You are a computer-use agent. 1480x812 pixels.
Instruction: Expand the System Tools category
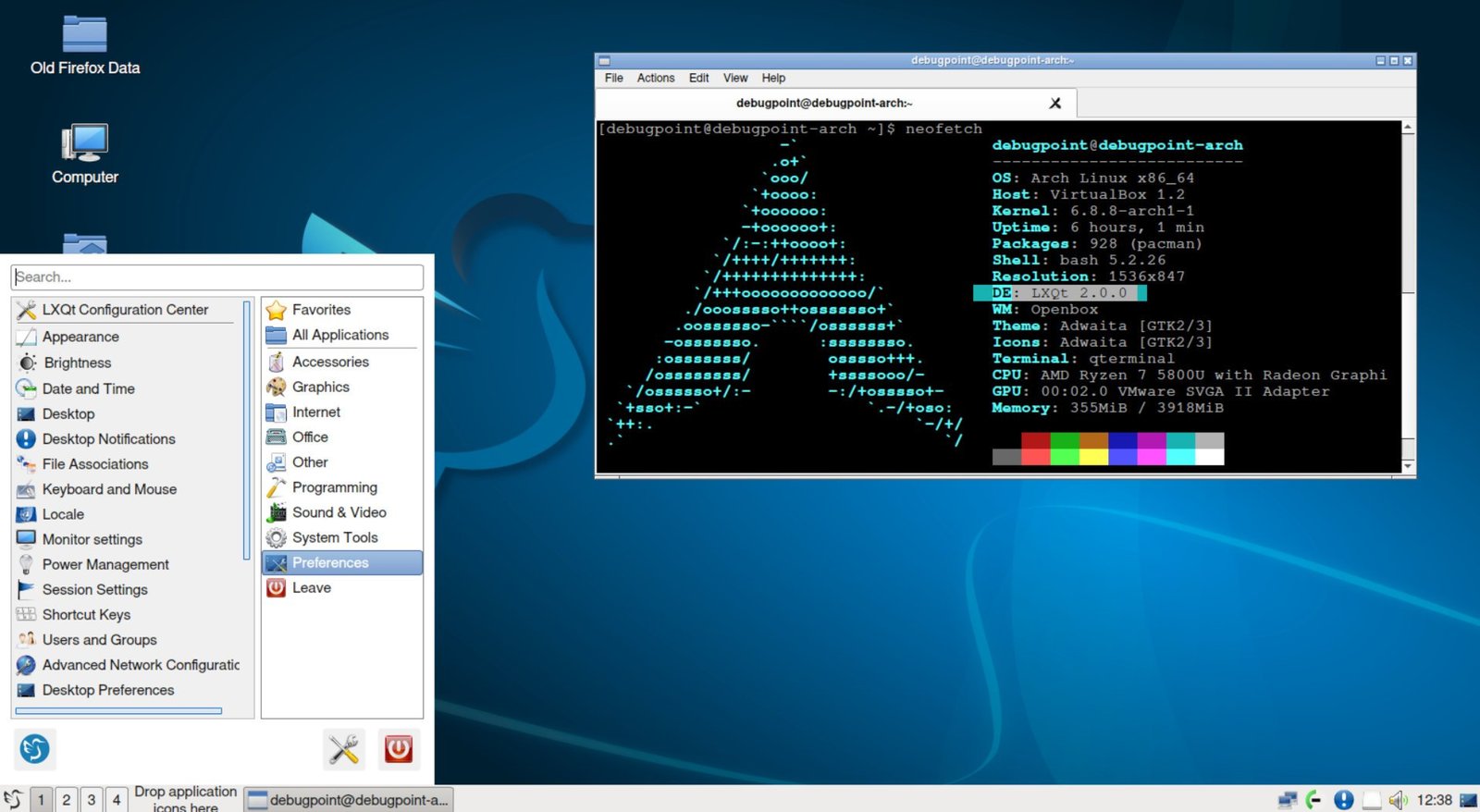335,537
